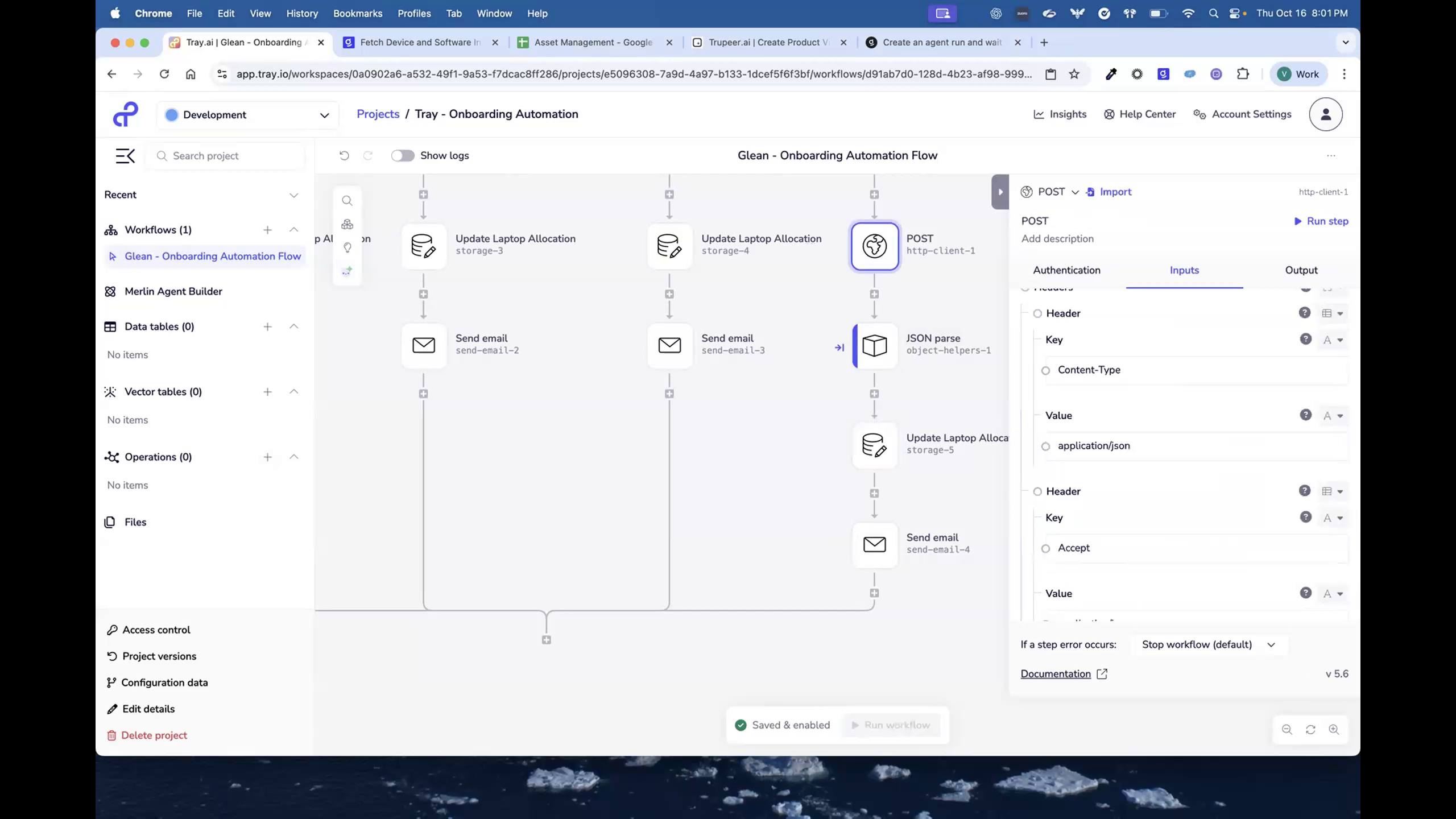Select the Content-Type key radio marker
This screenshot has width=1456, height=819.
1046,370
